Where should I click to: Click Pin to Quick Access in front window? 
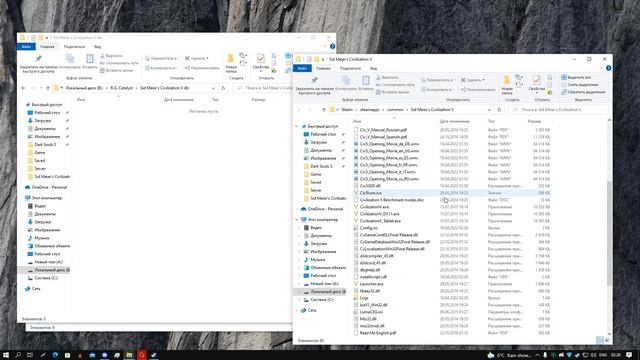click(x=314, y=86)
